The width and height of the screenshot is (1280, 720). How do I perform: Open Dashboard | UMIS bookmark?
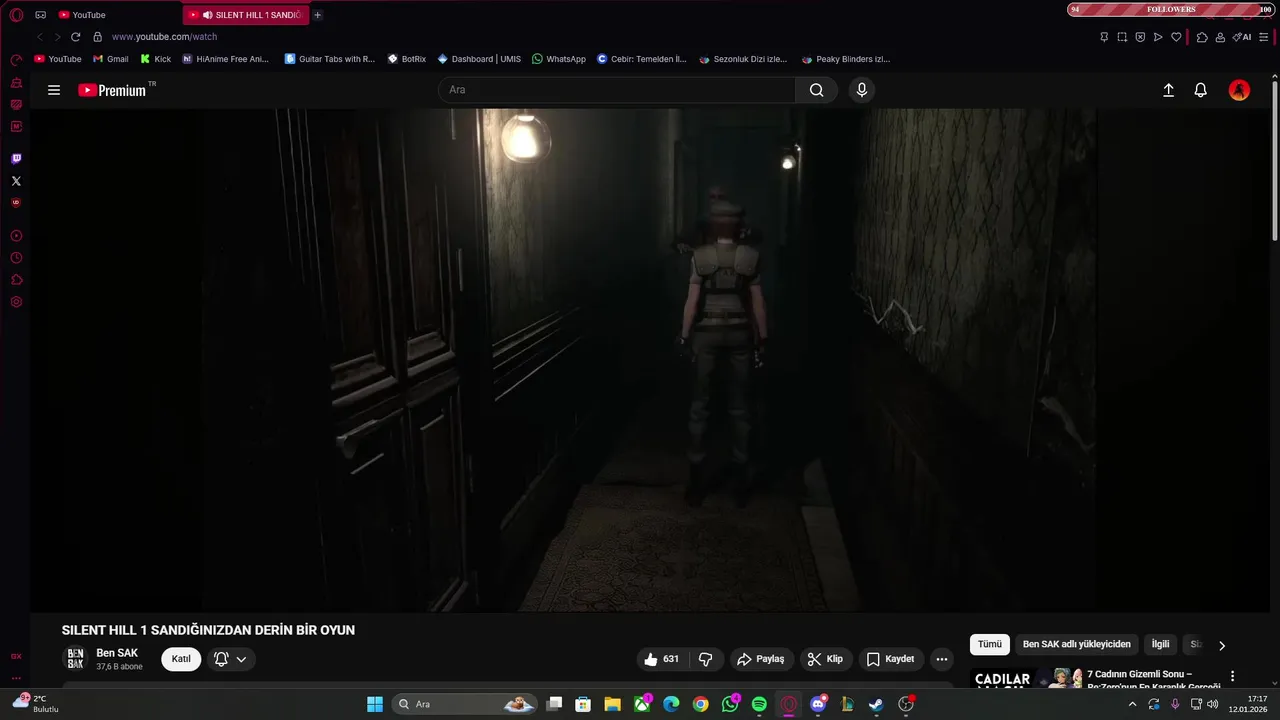click(479, 59)
